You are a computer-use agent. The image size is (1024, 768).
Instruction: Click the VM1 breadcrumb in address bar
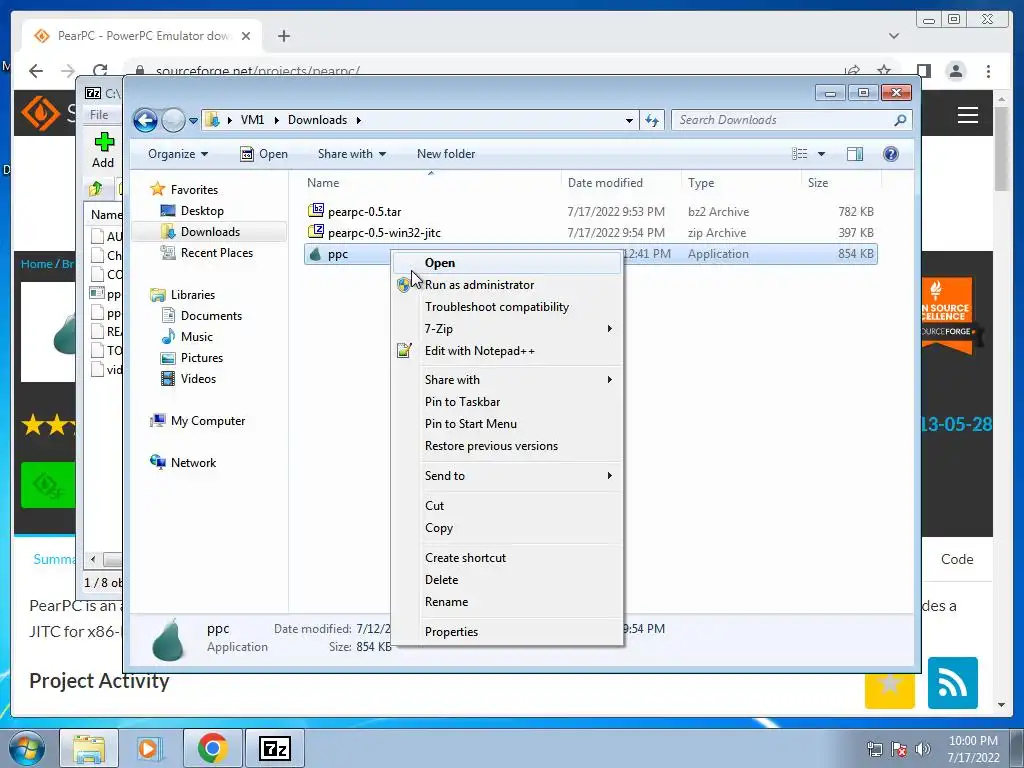coord(252,120)
